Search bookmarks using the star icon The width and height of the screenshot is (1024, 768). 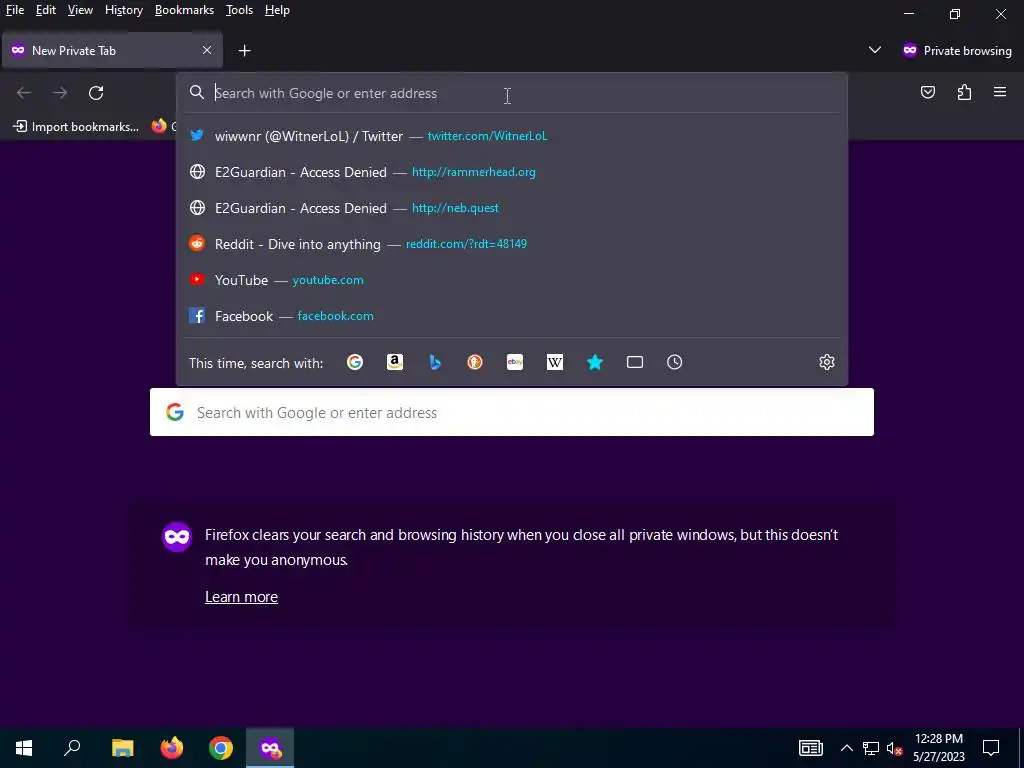click(595, 362)
